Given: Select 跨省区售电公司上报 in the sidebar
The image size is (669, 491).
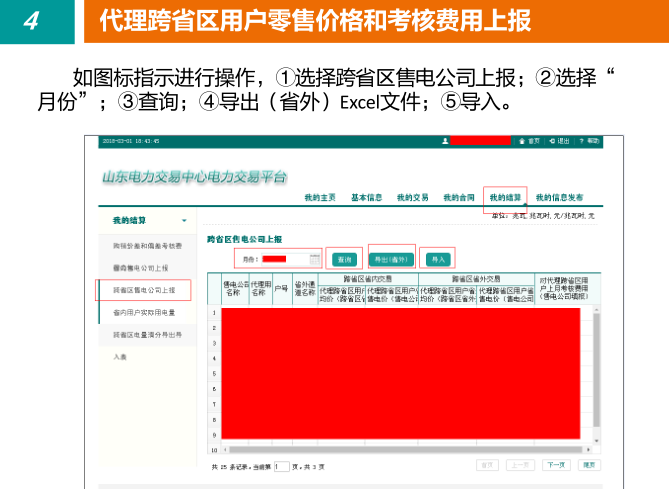Looking at the screenshot, I should (x=143, y=290).
